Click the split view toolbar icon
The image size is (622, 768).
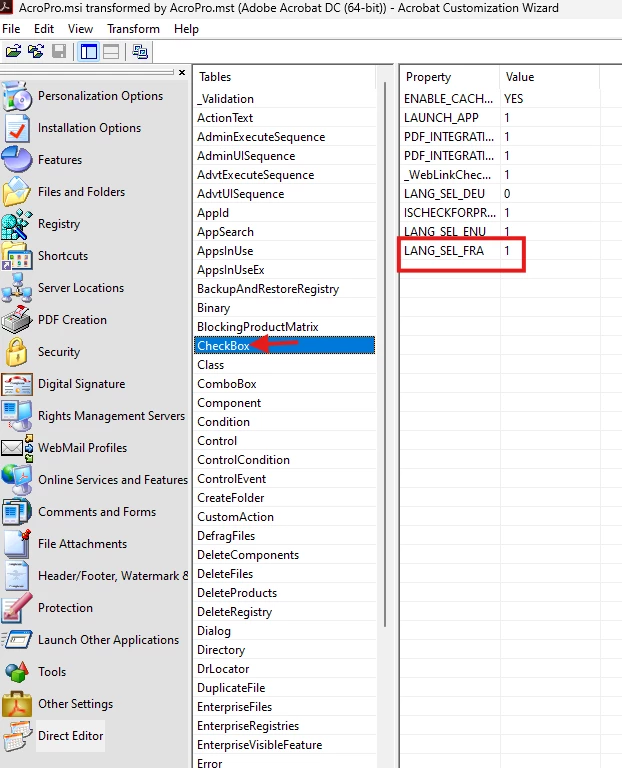point(111,51)
